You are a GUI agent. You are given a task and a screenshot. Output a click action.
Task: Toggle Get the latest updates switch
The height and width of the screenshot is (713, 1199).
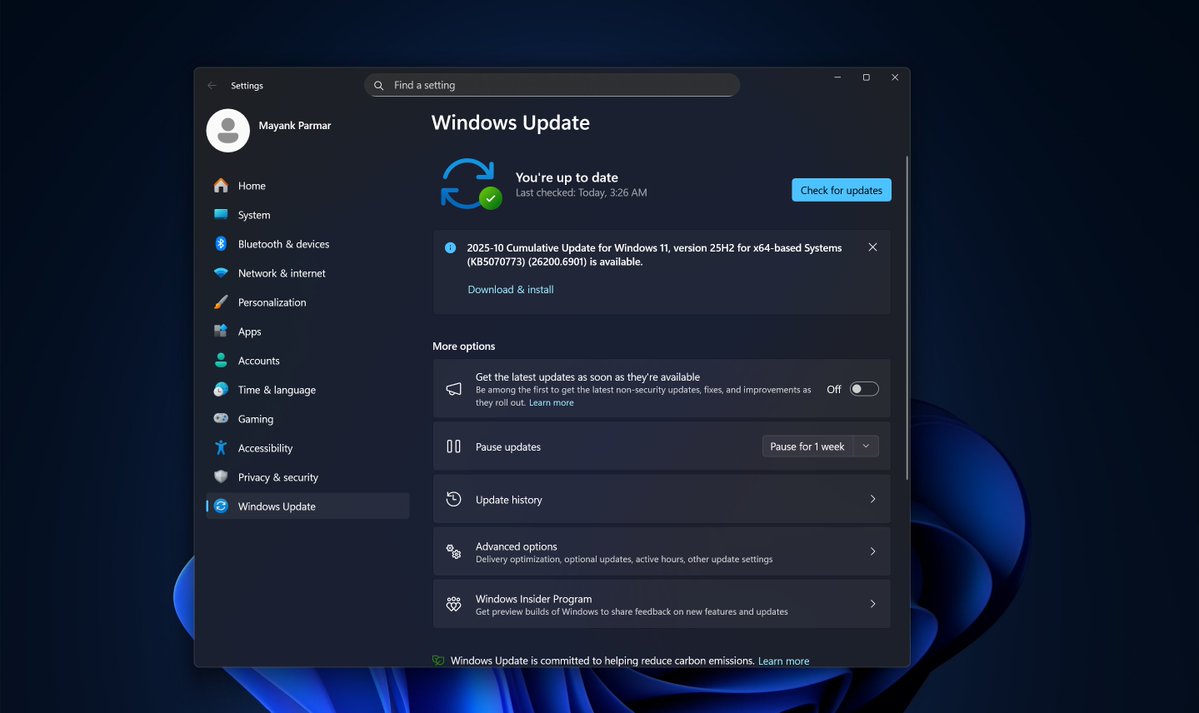pyautogui.click(x=864, y=389)
